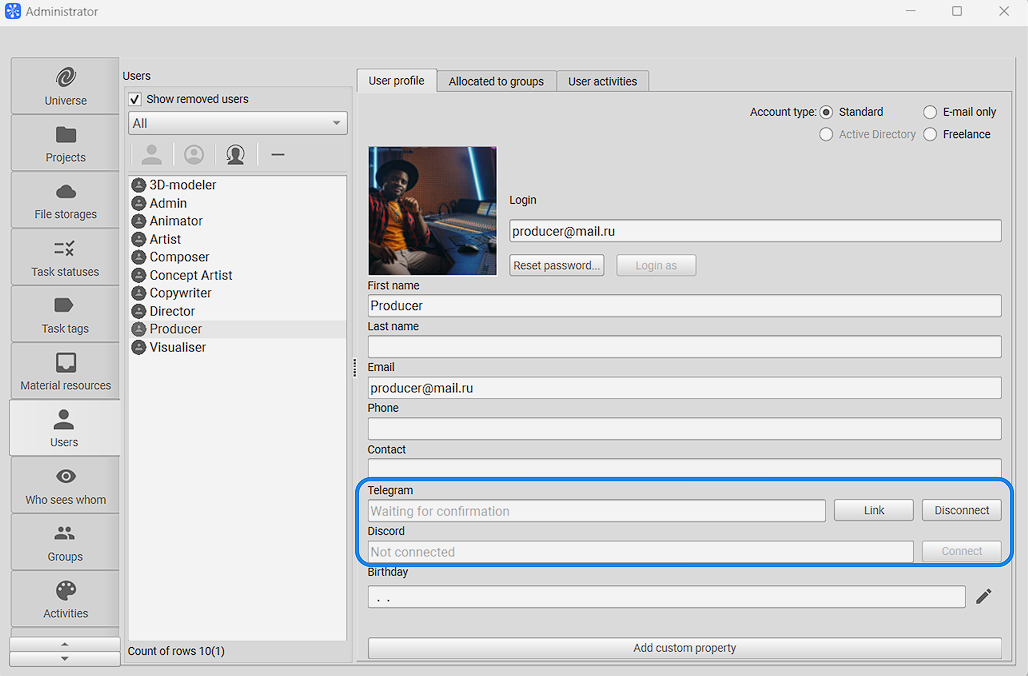Click the First name field

click(x=684, y=306)
